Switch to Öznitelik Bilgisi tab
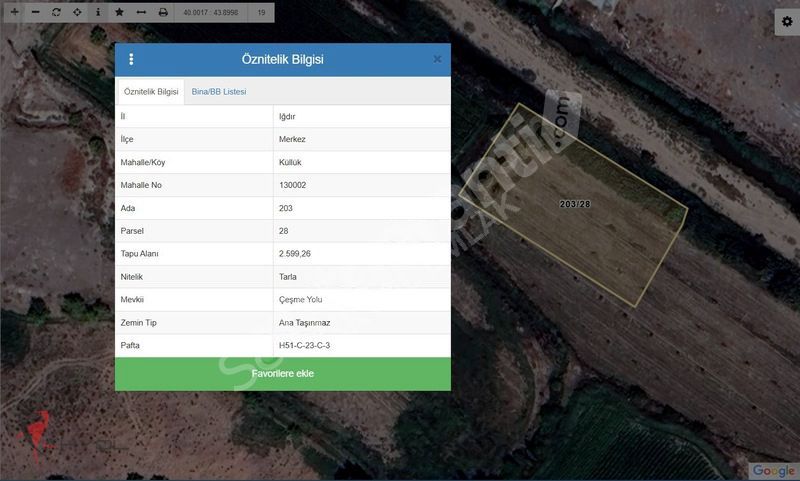800x481 pixels. tap(151, 92)
